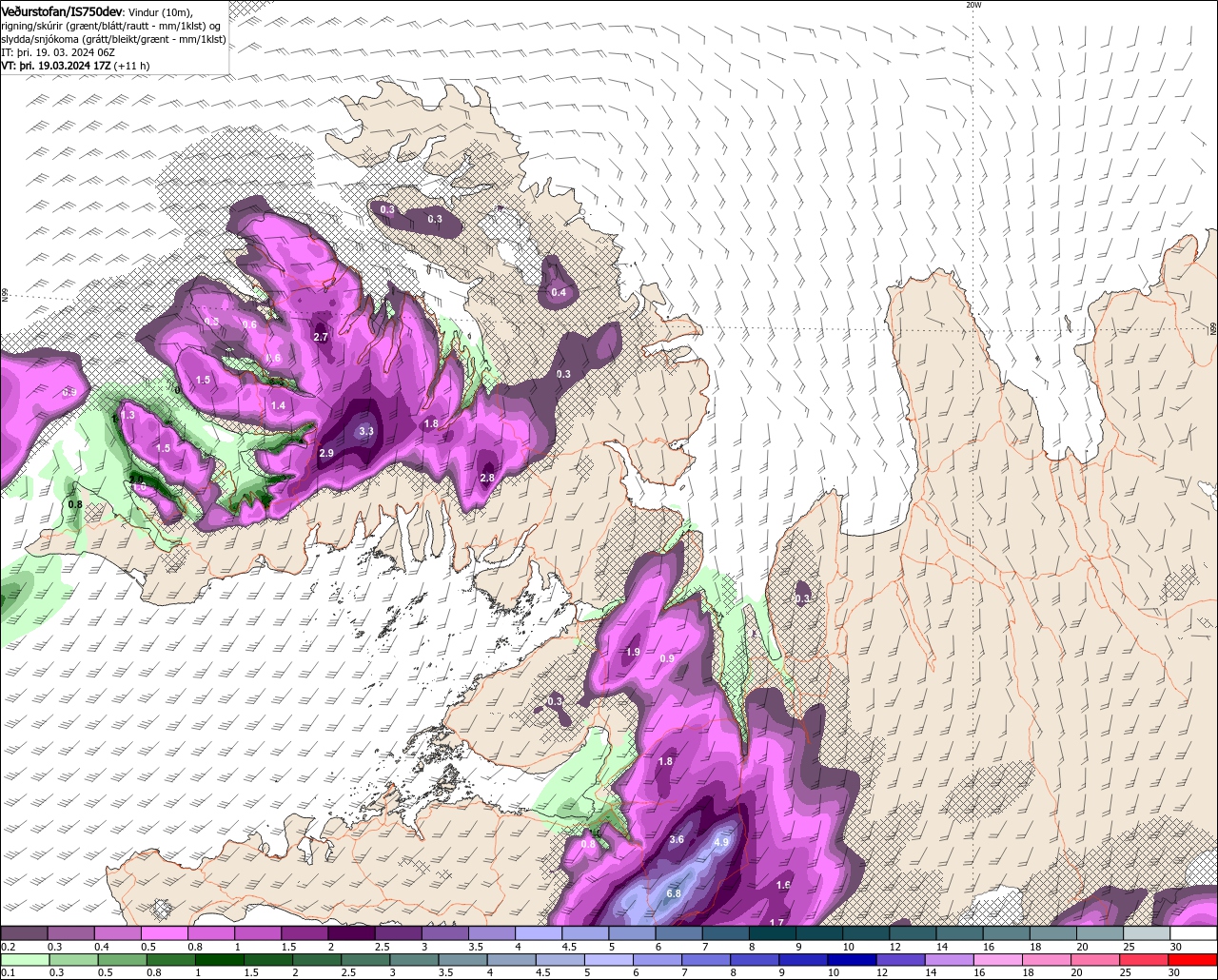Click the darkest purple 2 swatch on the snow scale
The image size is (1218, 980).
click(351, 933)
